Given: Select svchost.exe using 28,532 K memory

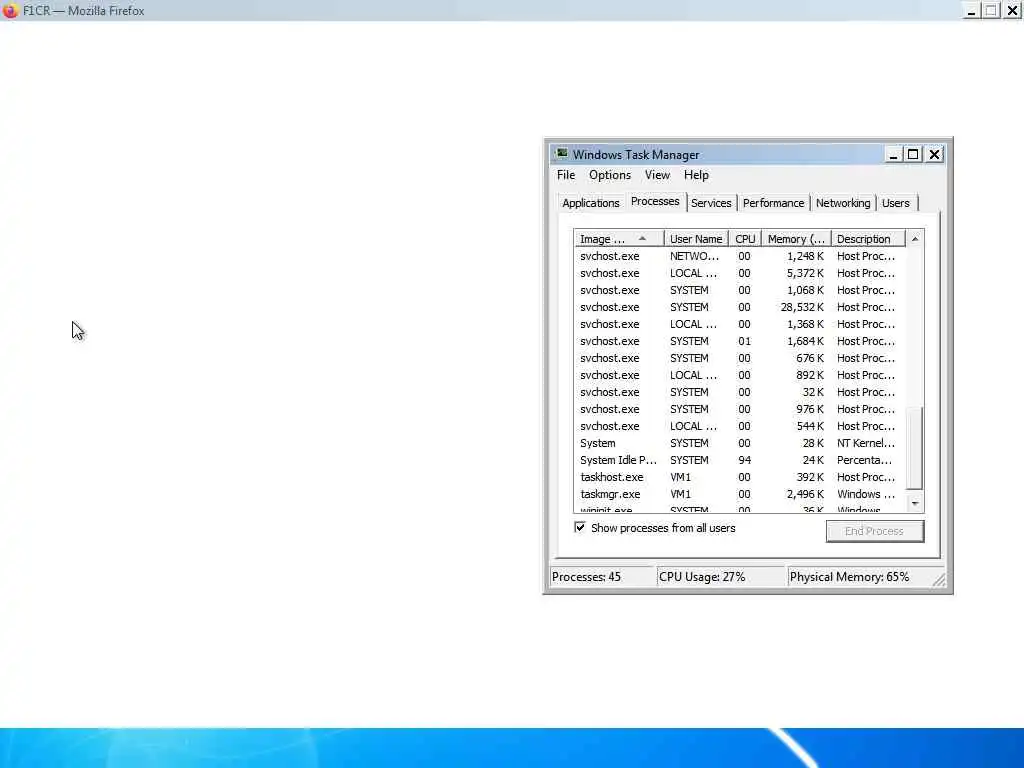Looking at the screenshot, I should [740, 308].
